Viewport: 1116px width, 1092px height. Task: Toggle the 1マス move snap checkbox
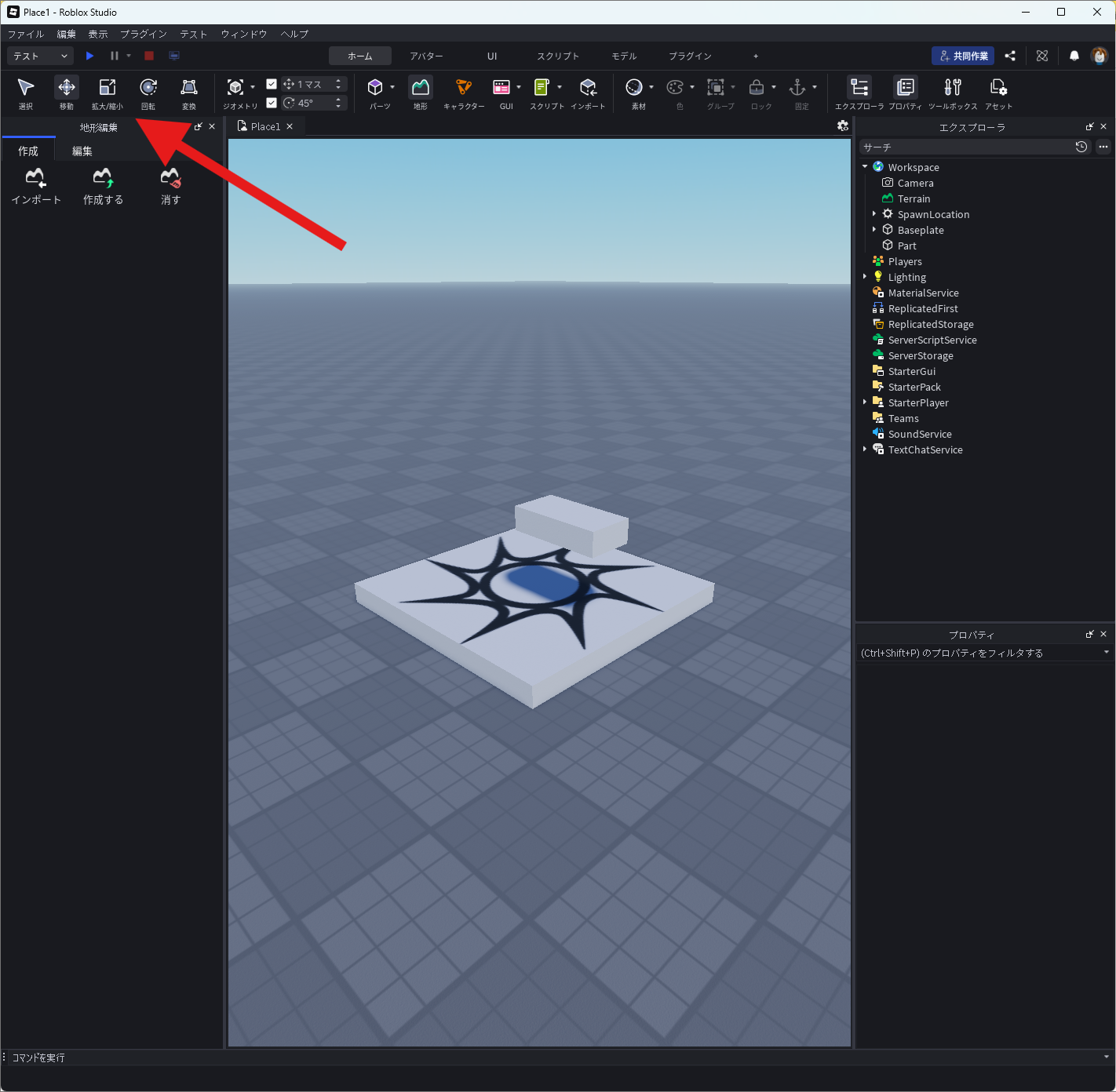[x=272, y=84]
